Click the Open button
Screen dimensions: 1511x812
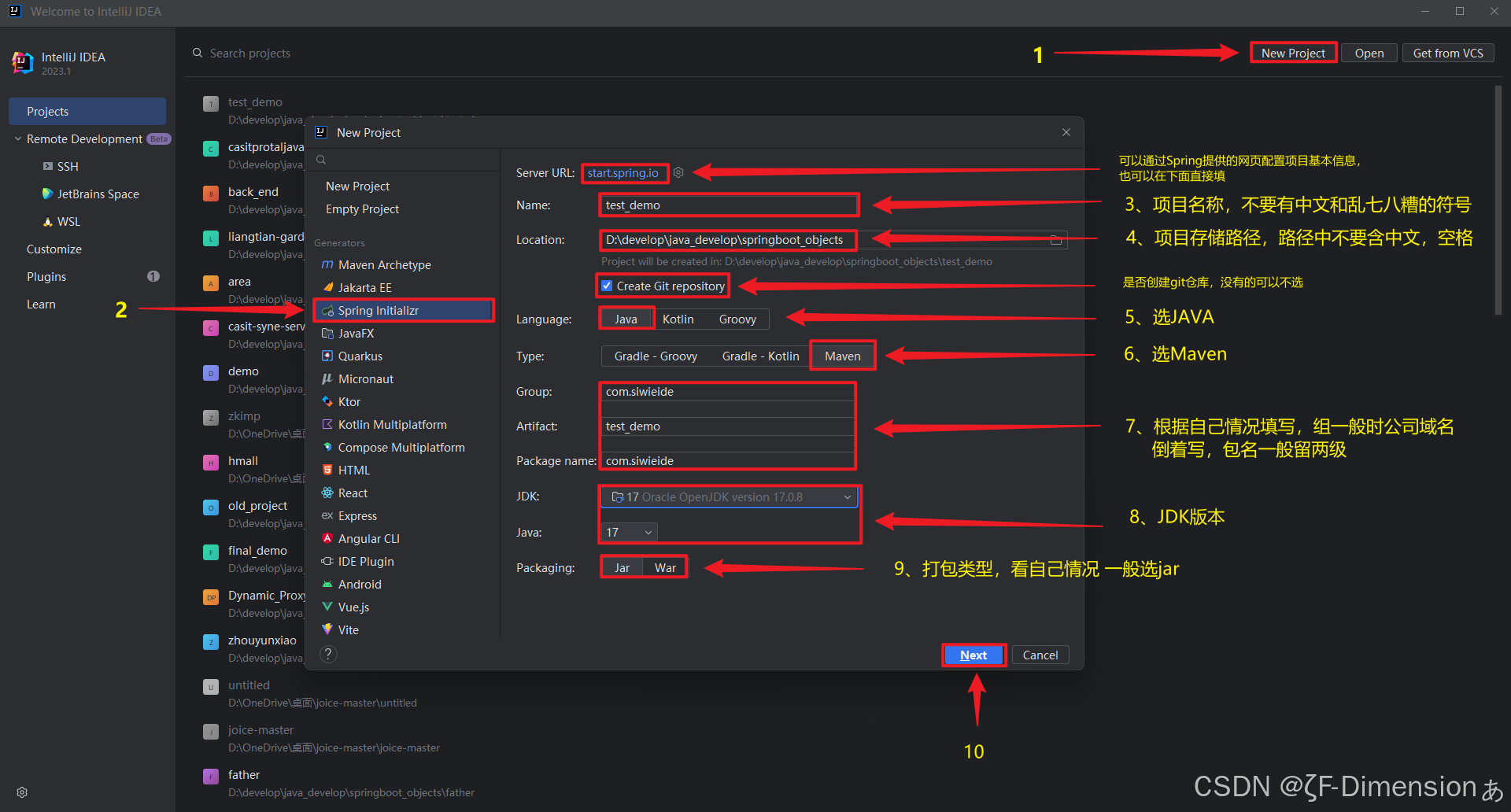coord(1369,53)
